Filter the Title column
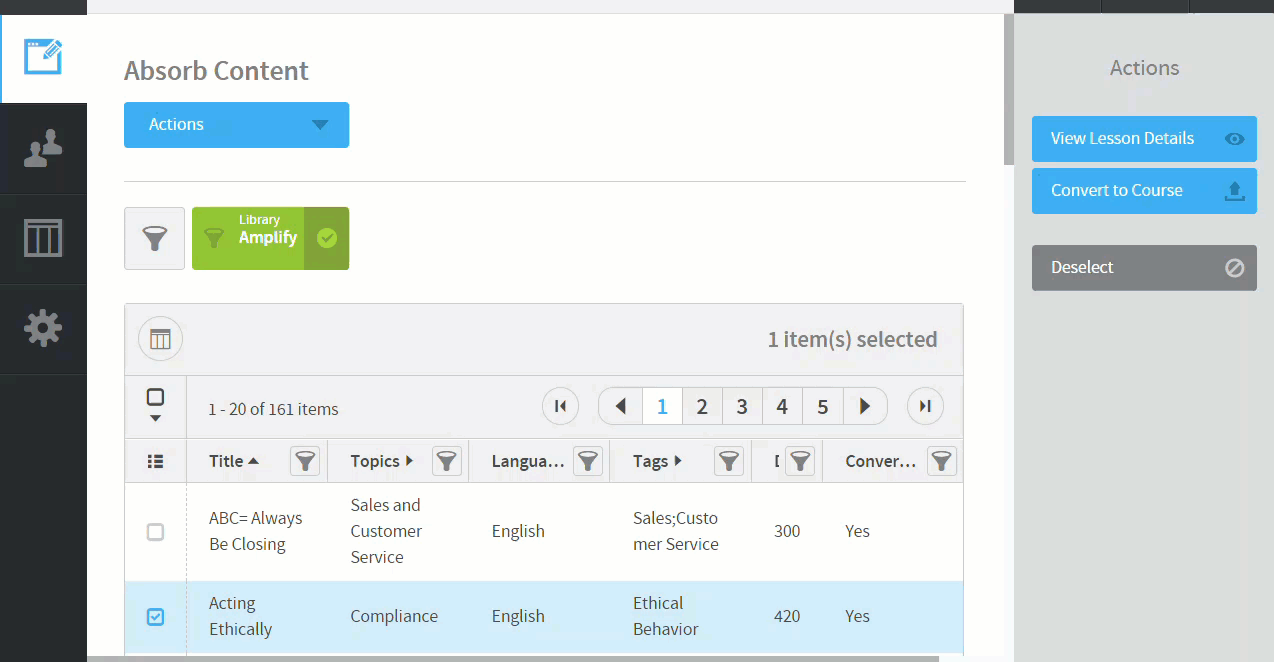The width and height of the screenshot is (1274, 662). click(305, 461)
